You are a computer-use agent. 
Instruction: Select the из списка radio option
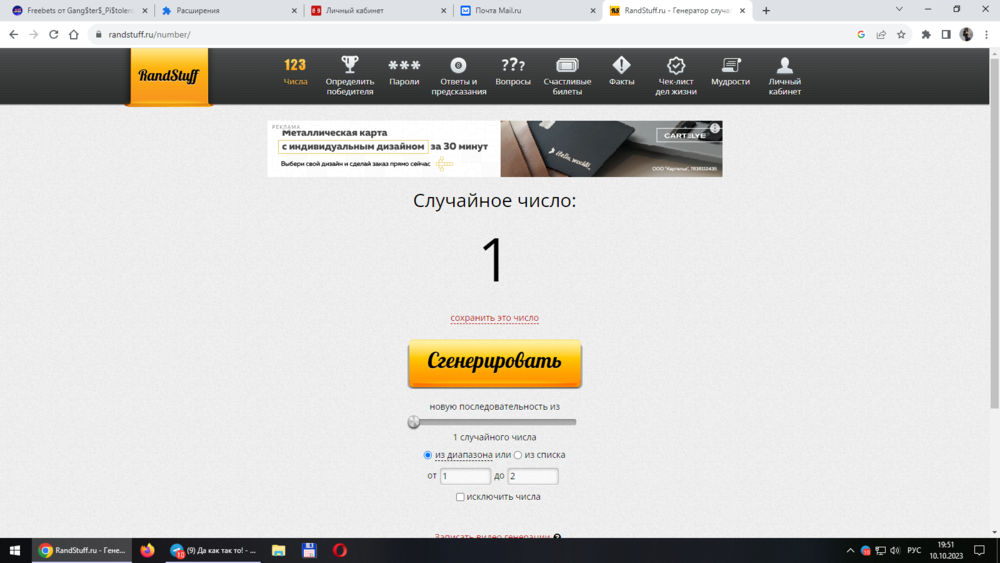click(x=518, y=455)
